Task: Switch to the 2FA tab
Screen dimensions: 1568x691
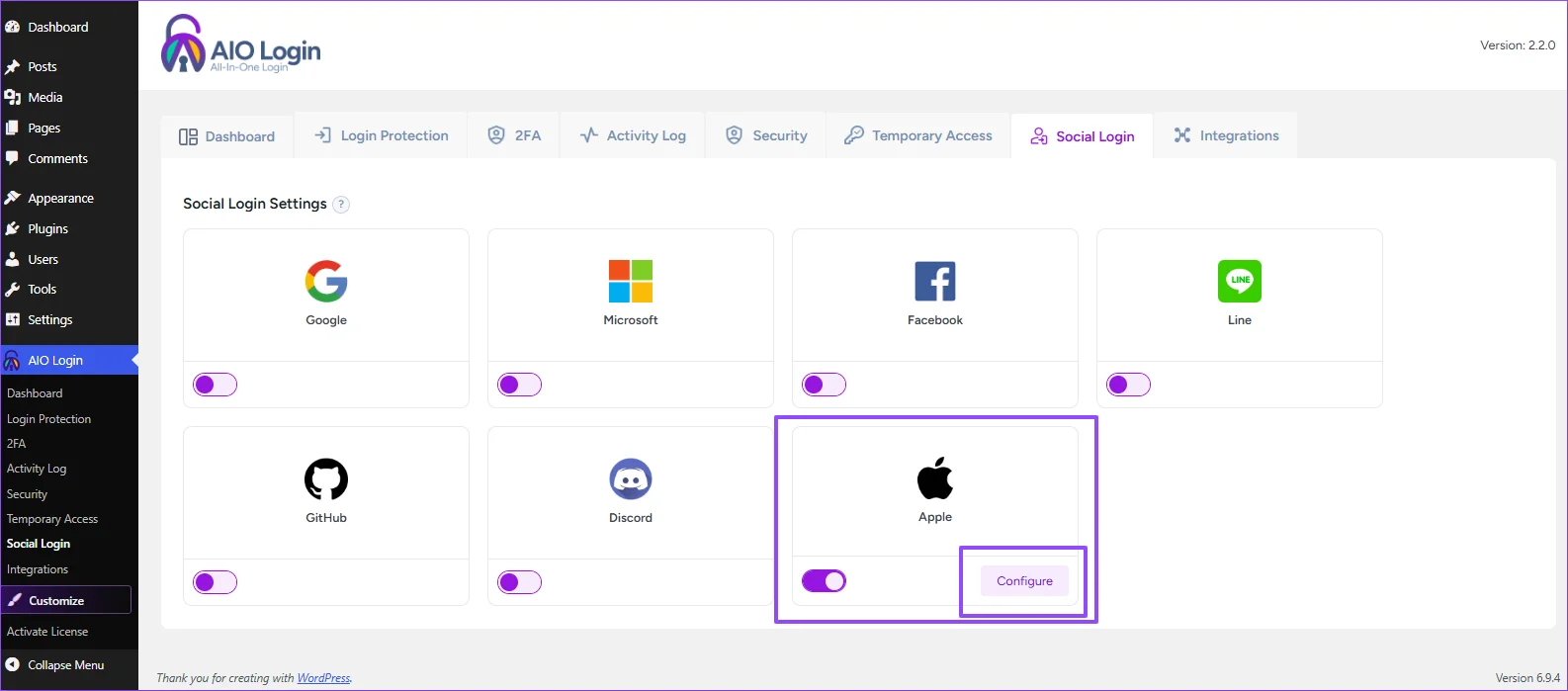Action: [514, 135]
